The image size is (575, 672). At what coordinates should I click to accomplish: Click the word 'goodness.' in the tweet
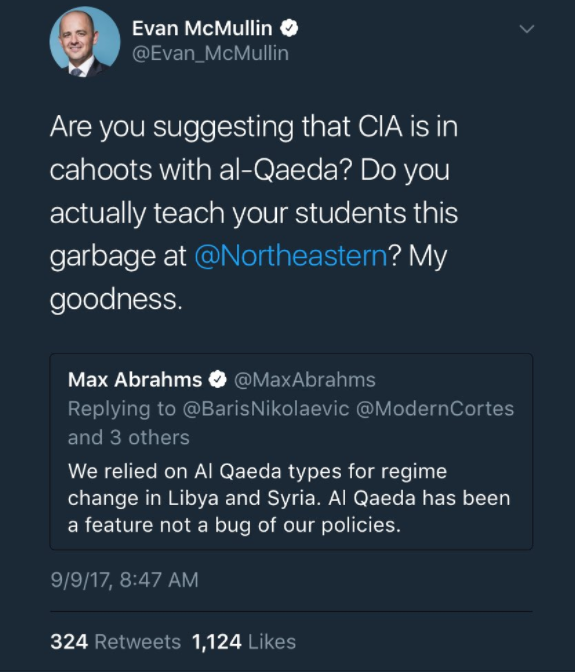point(116,299)
